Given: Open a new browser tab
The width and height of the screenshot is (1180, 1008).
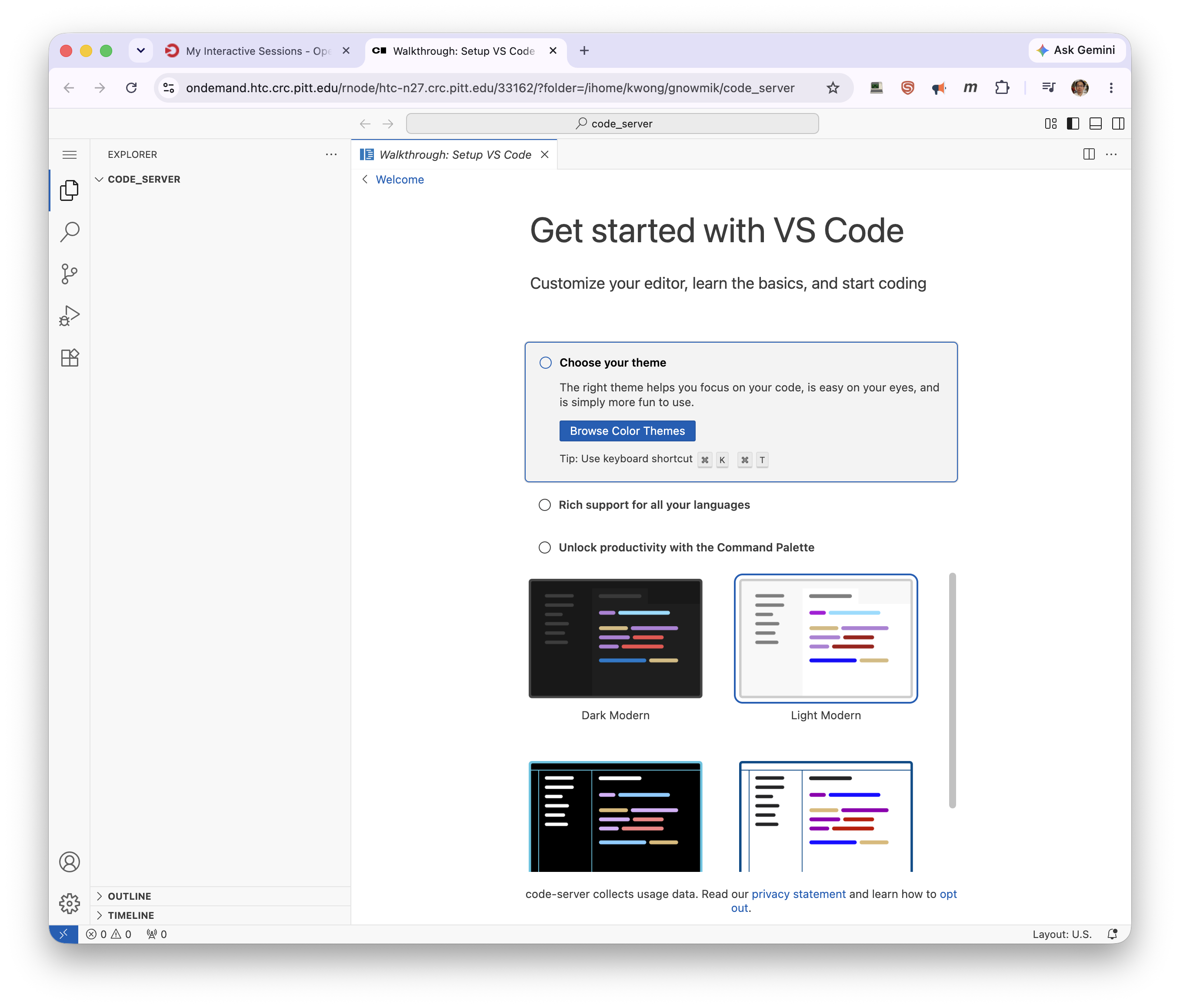Looking at the screenshot, I should [584, 51].
